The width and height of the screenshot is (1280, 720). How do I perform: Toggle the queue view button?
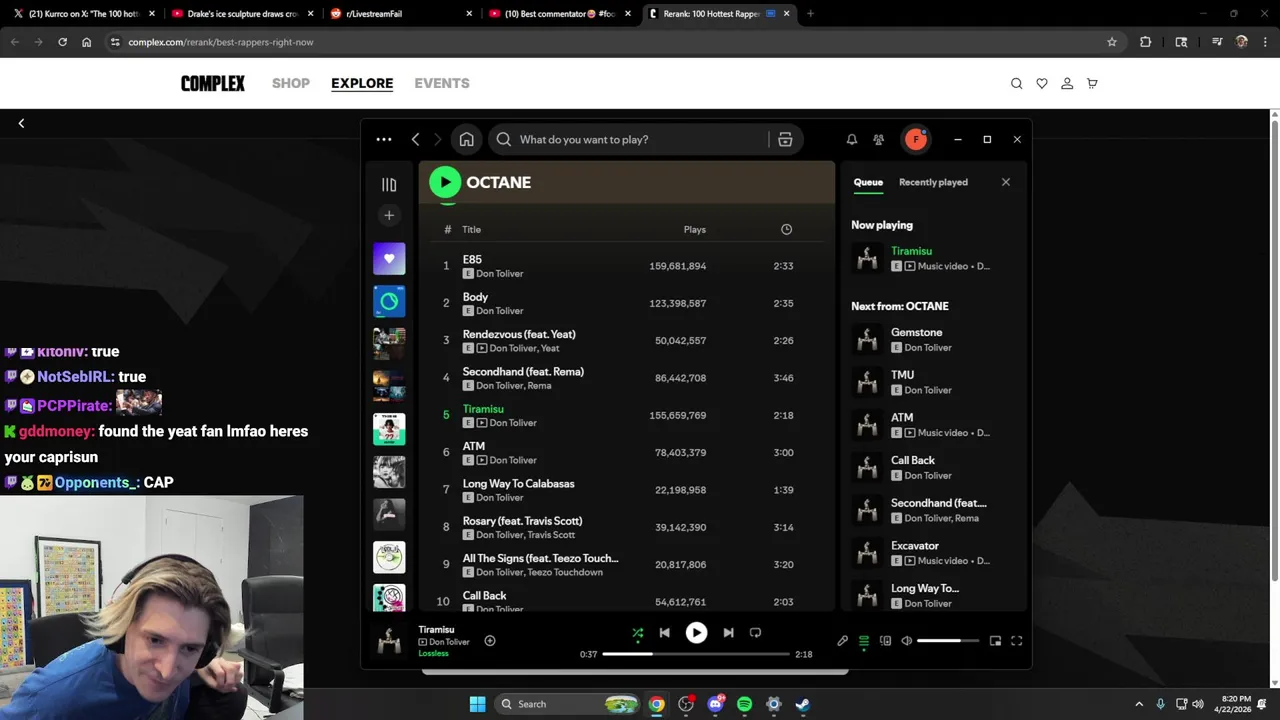(864, 641)
